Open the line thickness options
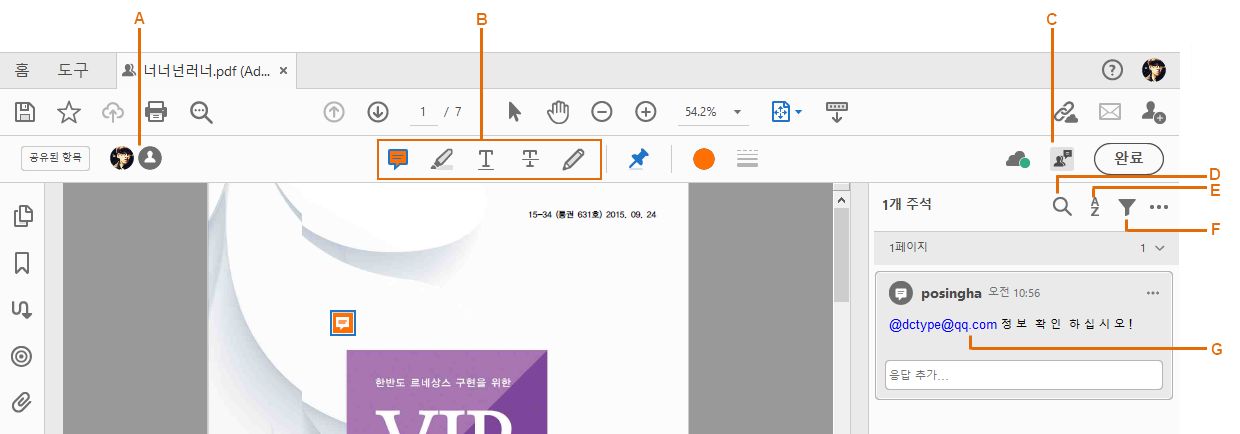Screen dimensions: 1240x434 (x=747, y=159)
